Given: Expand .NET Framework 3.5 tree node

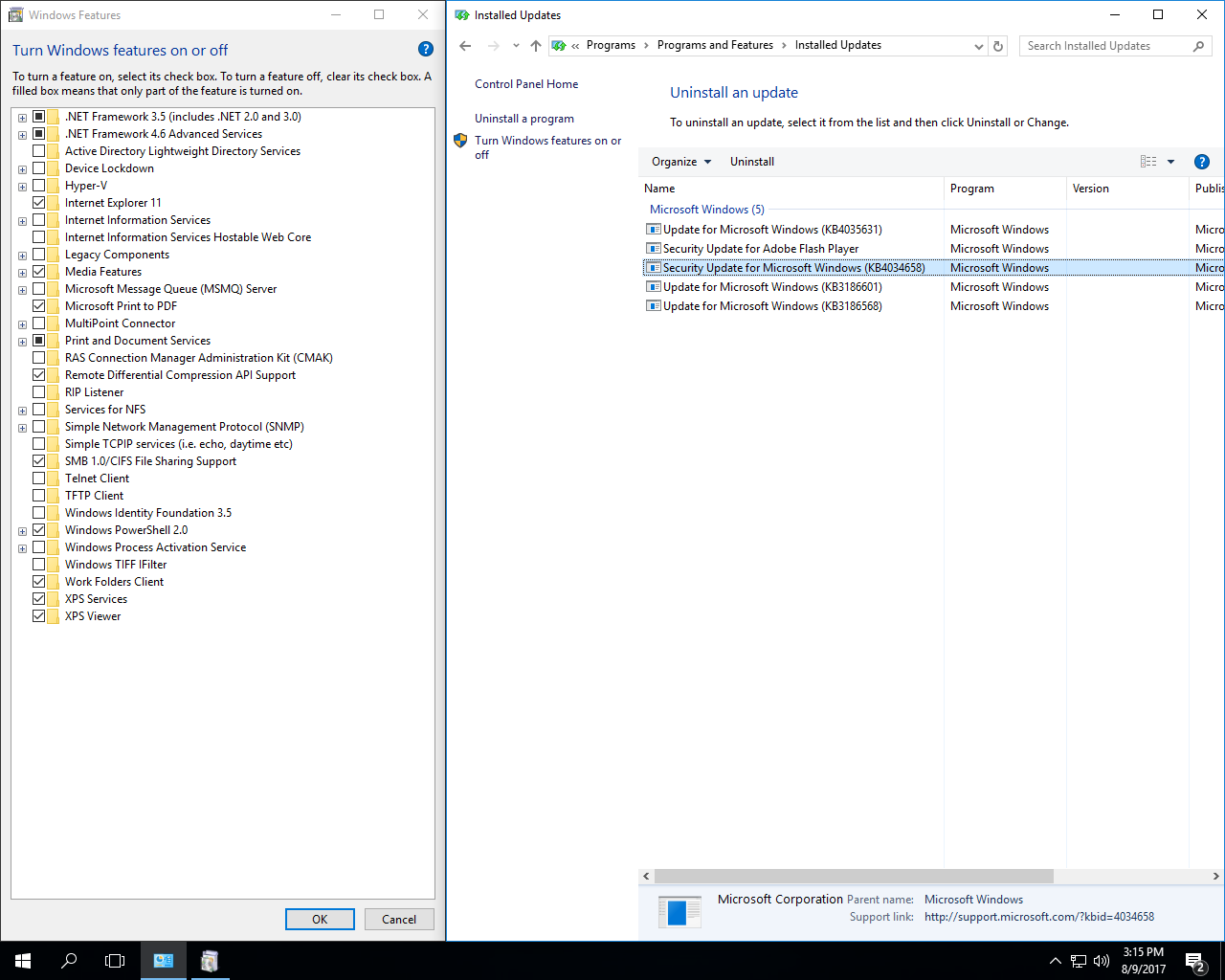Looking at the screenshot, I should [22, 118].
